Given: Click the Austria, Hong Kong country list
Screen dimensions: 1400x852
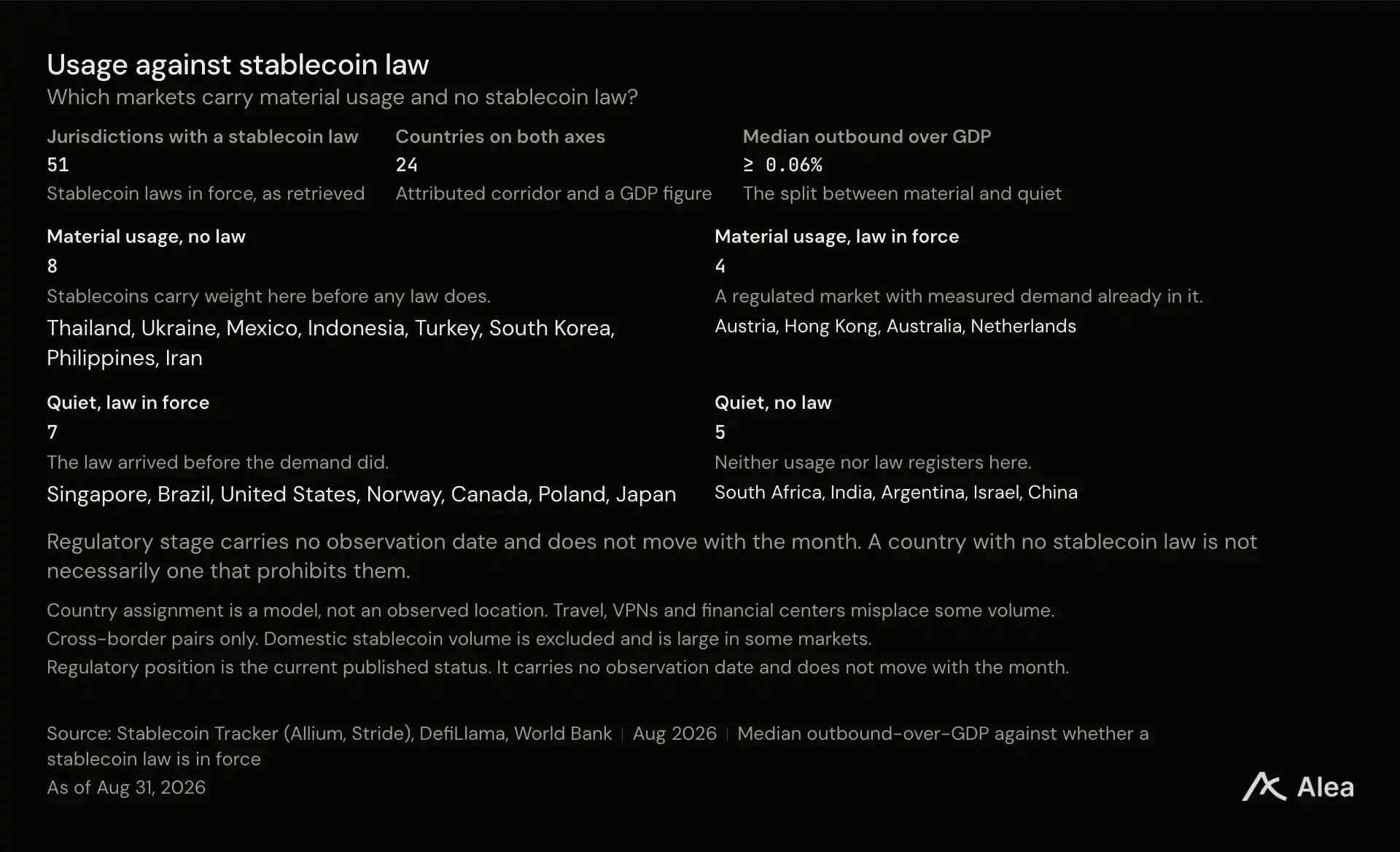Looking at the screenshot, I should pos(895,326).
